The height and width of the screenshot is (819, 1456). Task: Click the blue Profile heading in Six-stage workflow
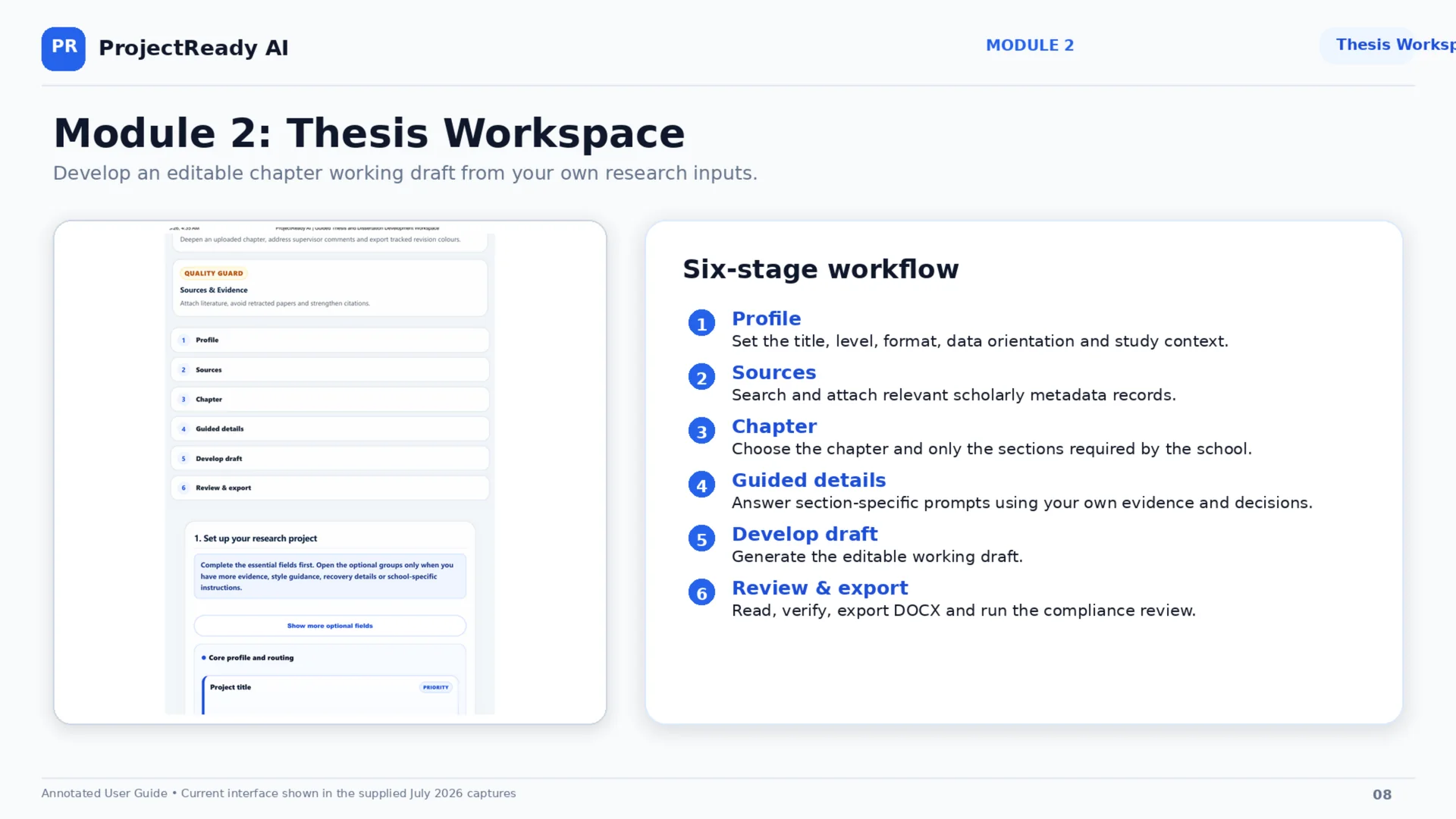coord(766,318)
